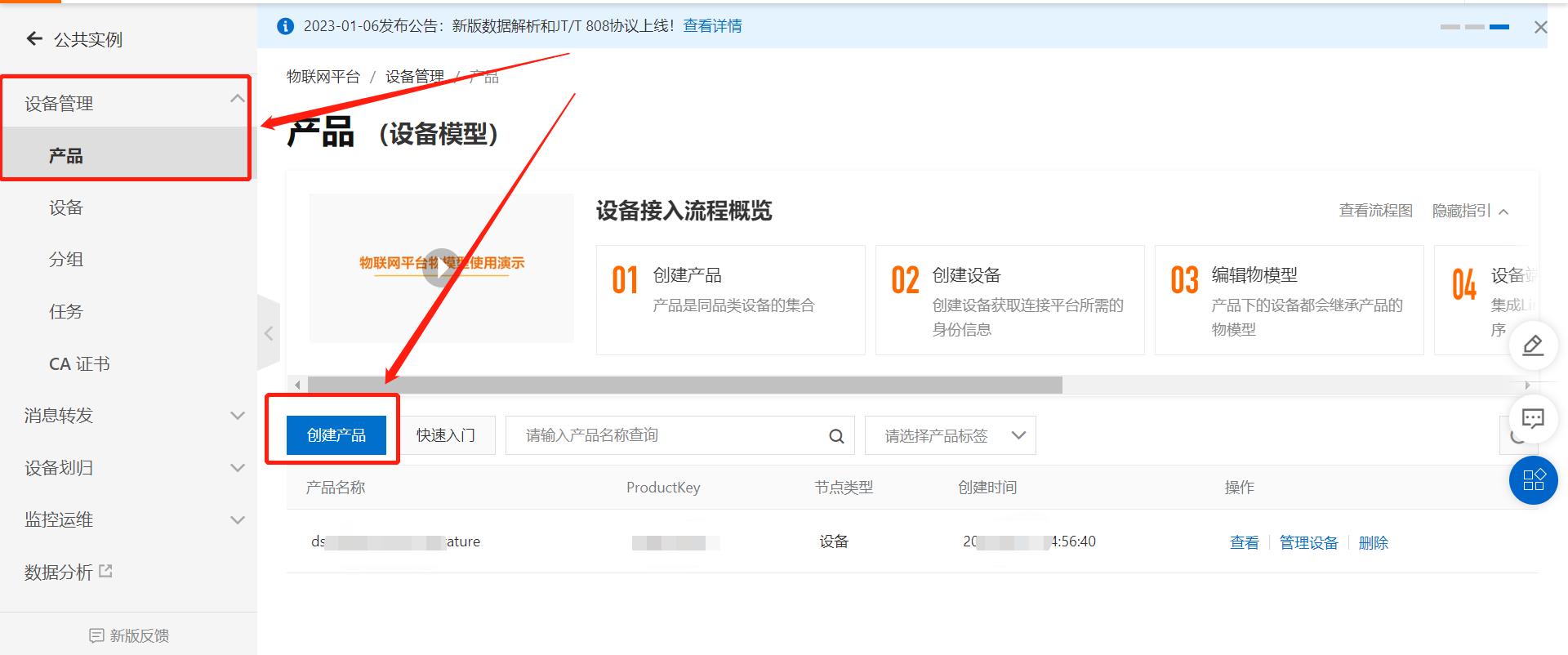The width and height of the screenshot is (1568, 655).
Task: Click 查看 for the listed product
Action: pyautogui.click(x=1244, y=542)
